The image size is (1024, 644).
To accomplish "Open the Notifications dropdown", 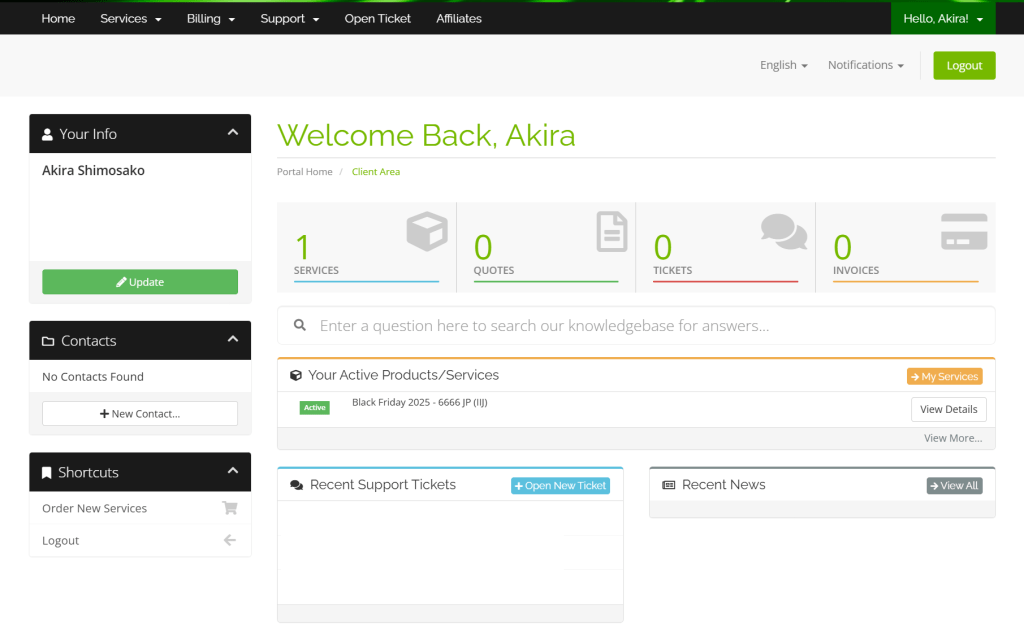I will [x=865, y=65].
